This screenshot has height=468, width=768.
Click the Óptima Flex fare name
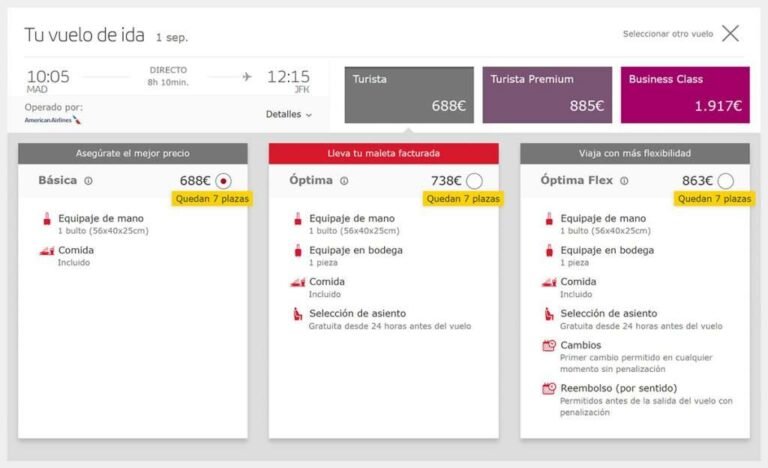(576, 180)
